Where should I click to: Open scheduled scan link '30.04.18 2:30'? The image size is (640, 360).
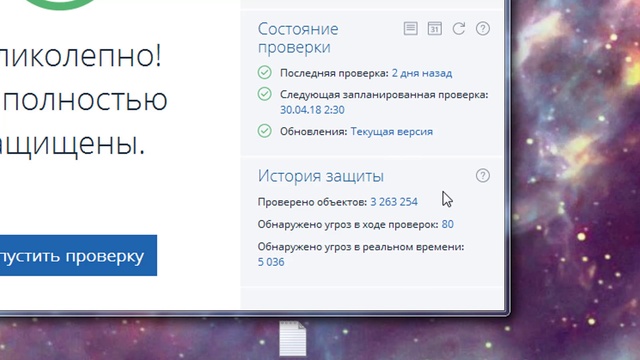click(312, 110)
